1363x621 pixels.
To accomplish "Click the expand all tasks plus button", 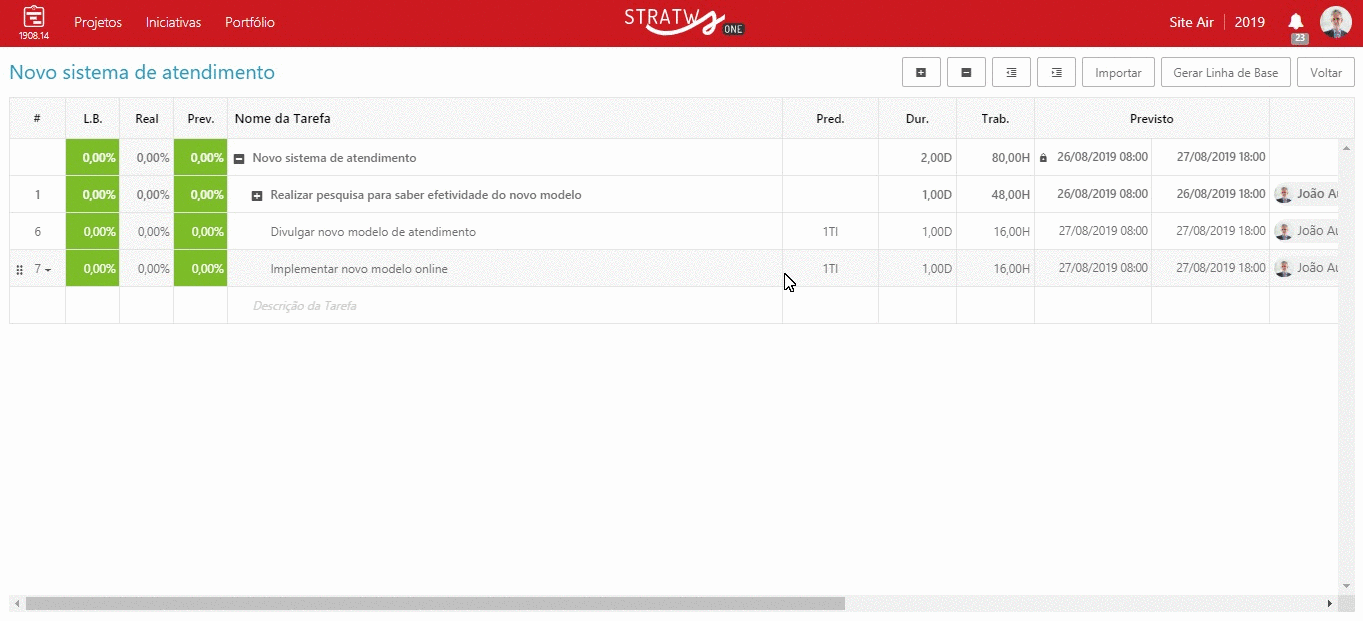I will tap(921, 73).
